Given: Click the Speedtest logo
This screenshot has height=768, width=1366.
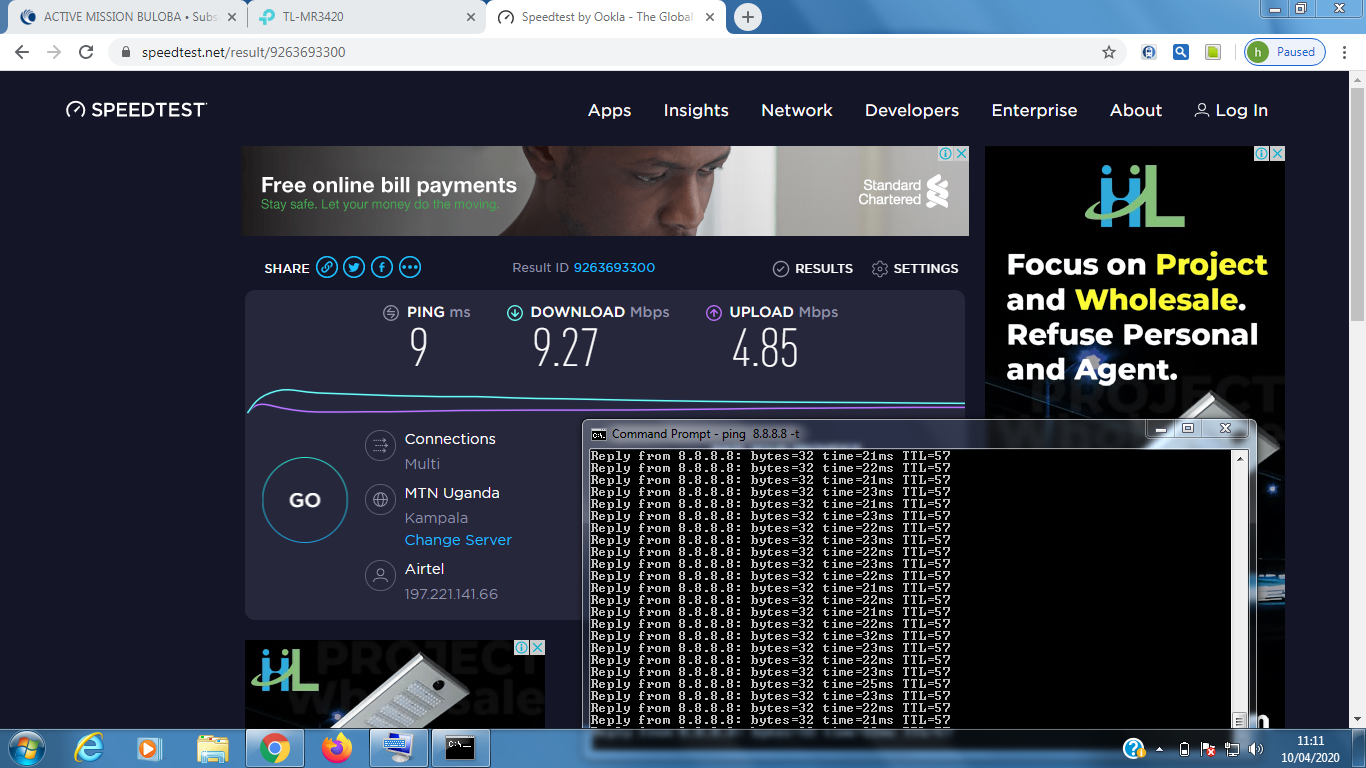Looking at the screenshot, I should 136,110.
